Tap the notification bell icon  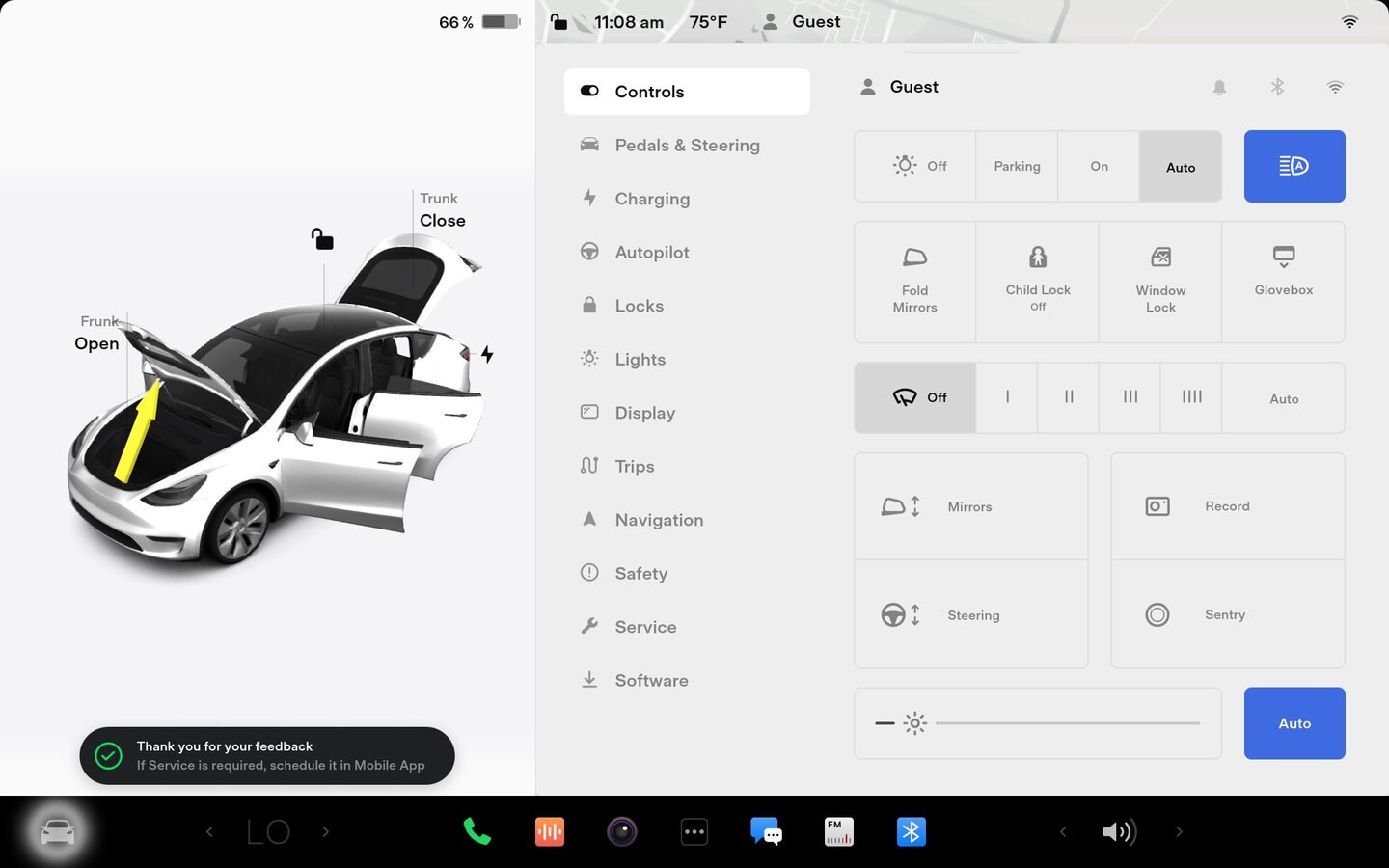[1219, 88]
